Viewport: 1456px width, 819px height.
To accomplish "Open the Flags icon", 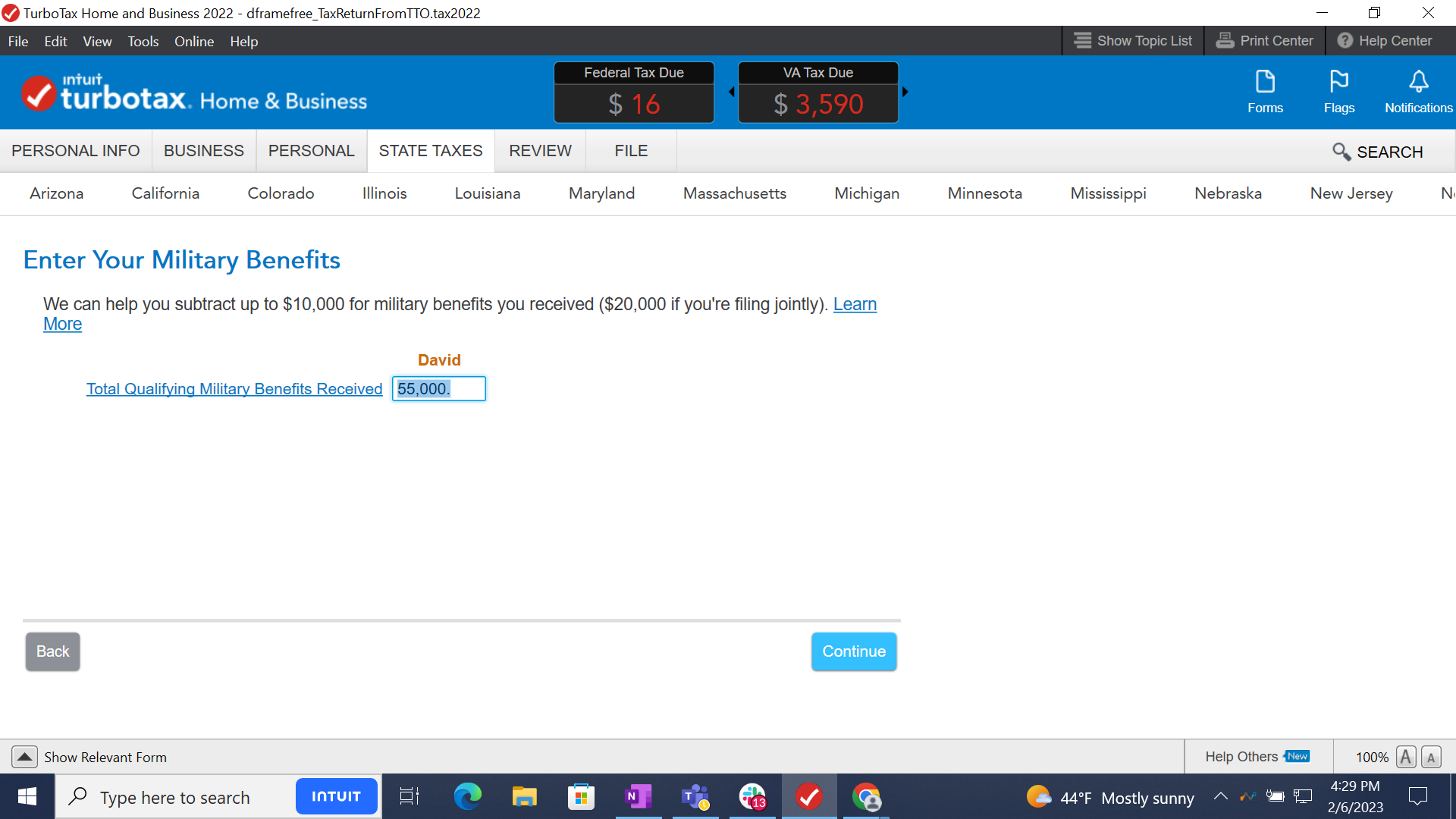I will [1339, 92].
